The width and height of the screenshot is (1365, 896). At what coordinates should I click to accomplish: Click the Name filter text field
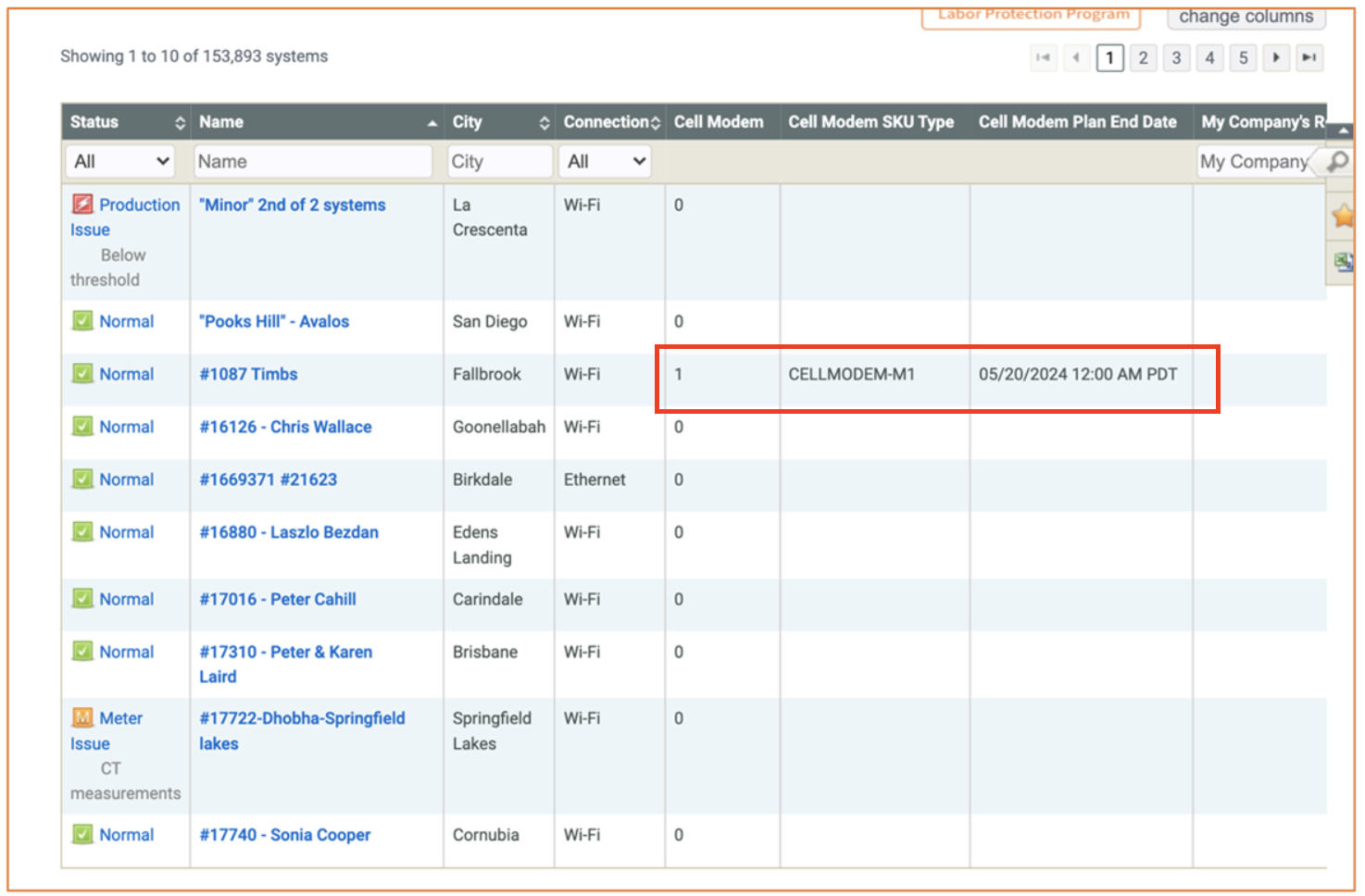[x=313, y=162]
